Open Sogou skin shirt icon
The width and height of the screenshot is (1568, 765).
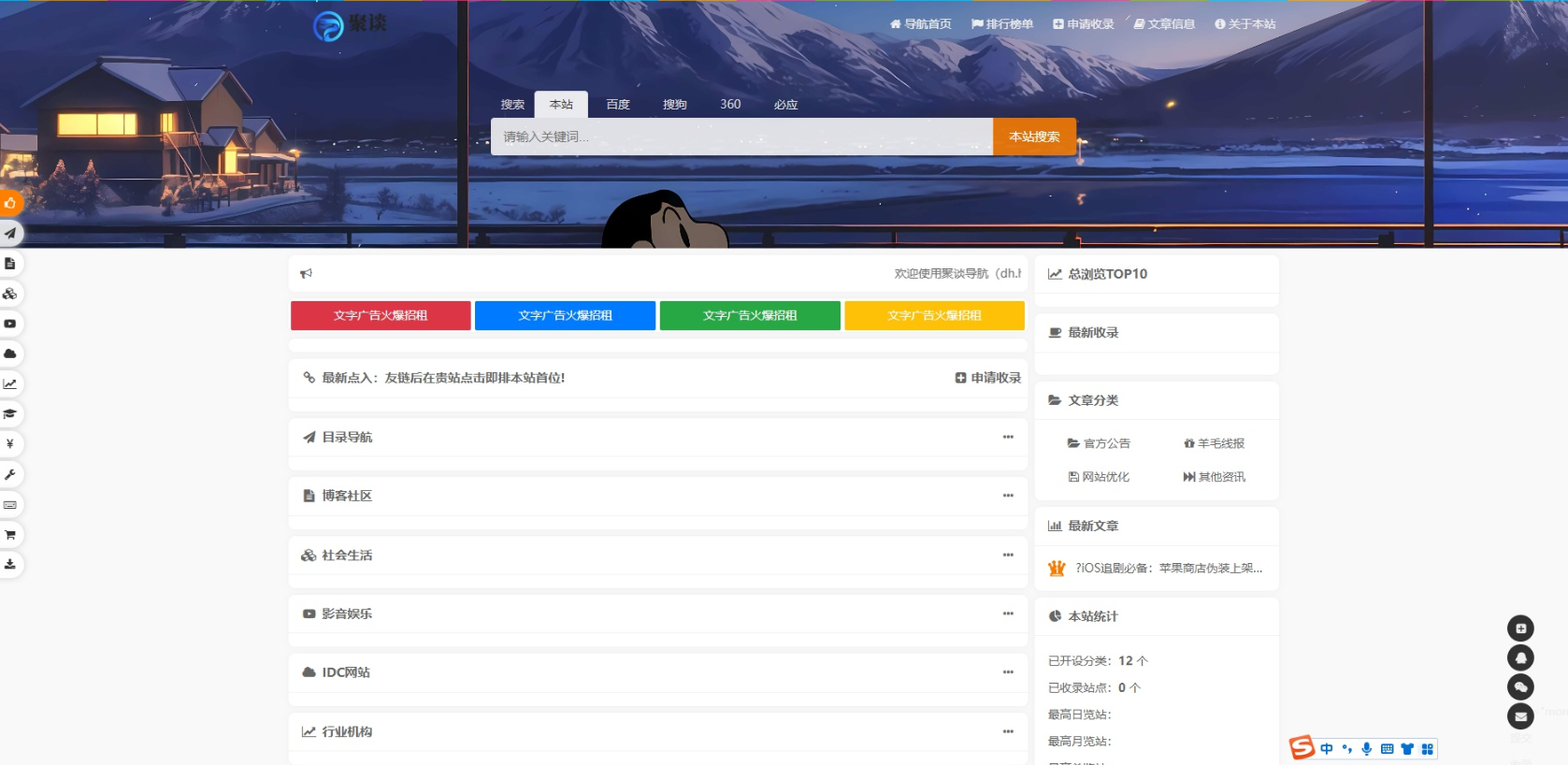[1407, 748]
